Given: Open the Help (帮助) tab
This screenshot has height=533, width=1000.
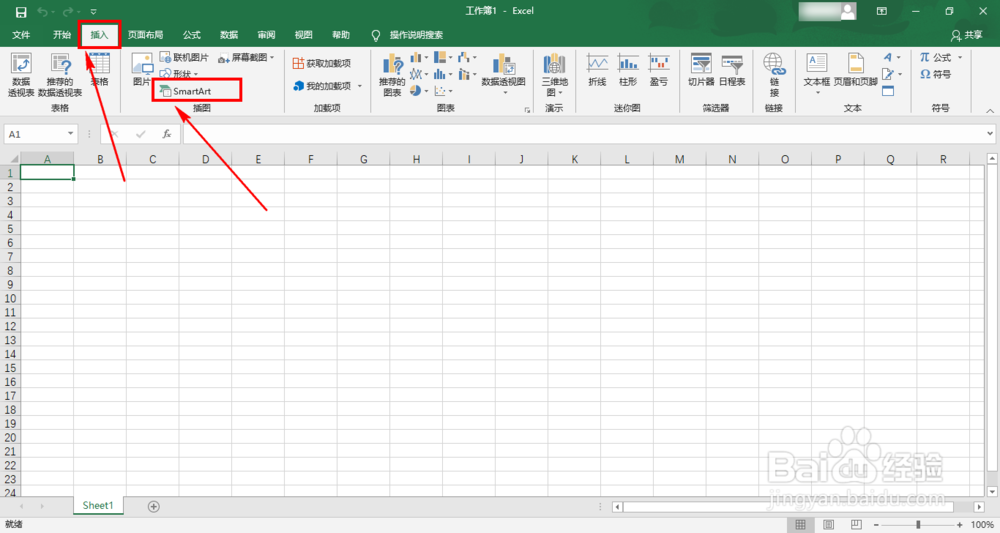Looking at the screenshot, I should [341, 35].
